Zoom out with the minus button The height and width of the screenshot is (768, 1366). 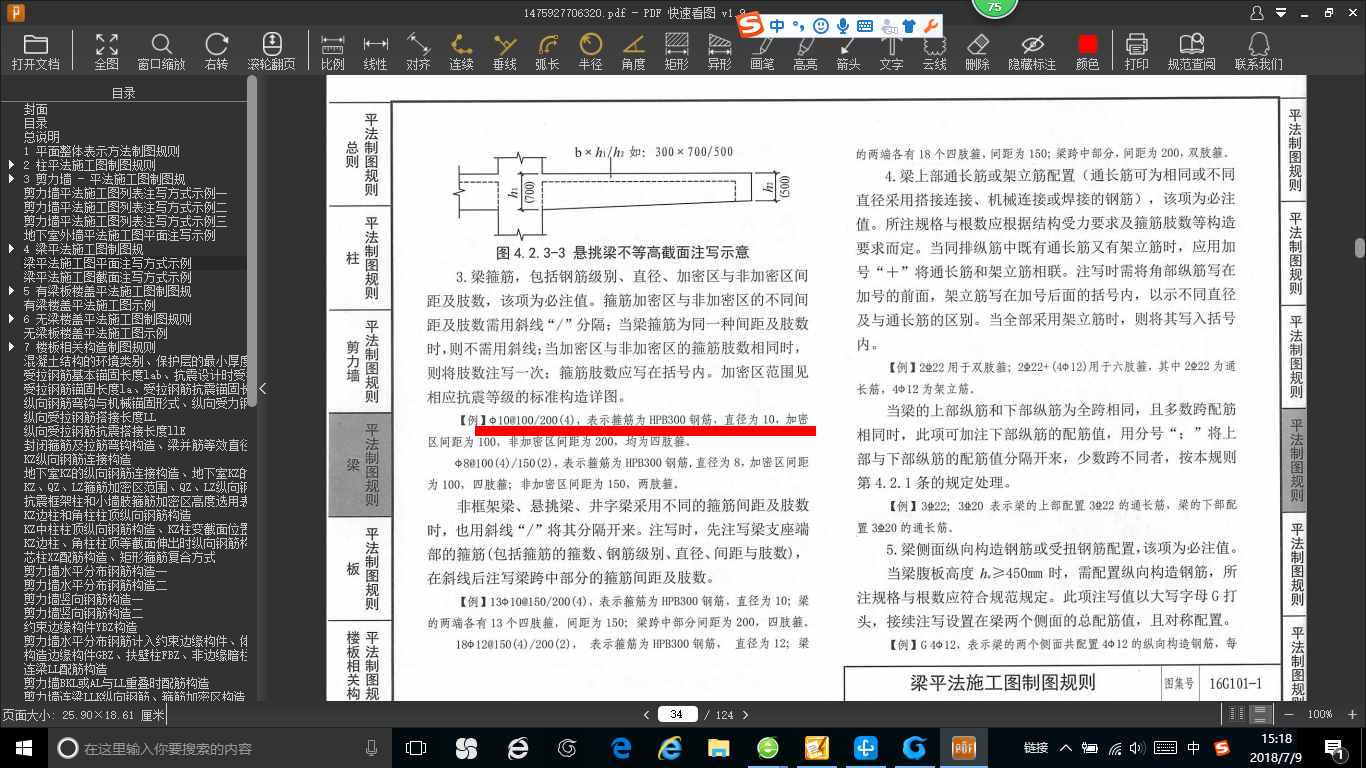click(x=1290, y=714)
